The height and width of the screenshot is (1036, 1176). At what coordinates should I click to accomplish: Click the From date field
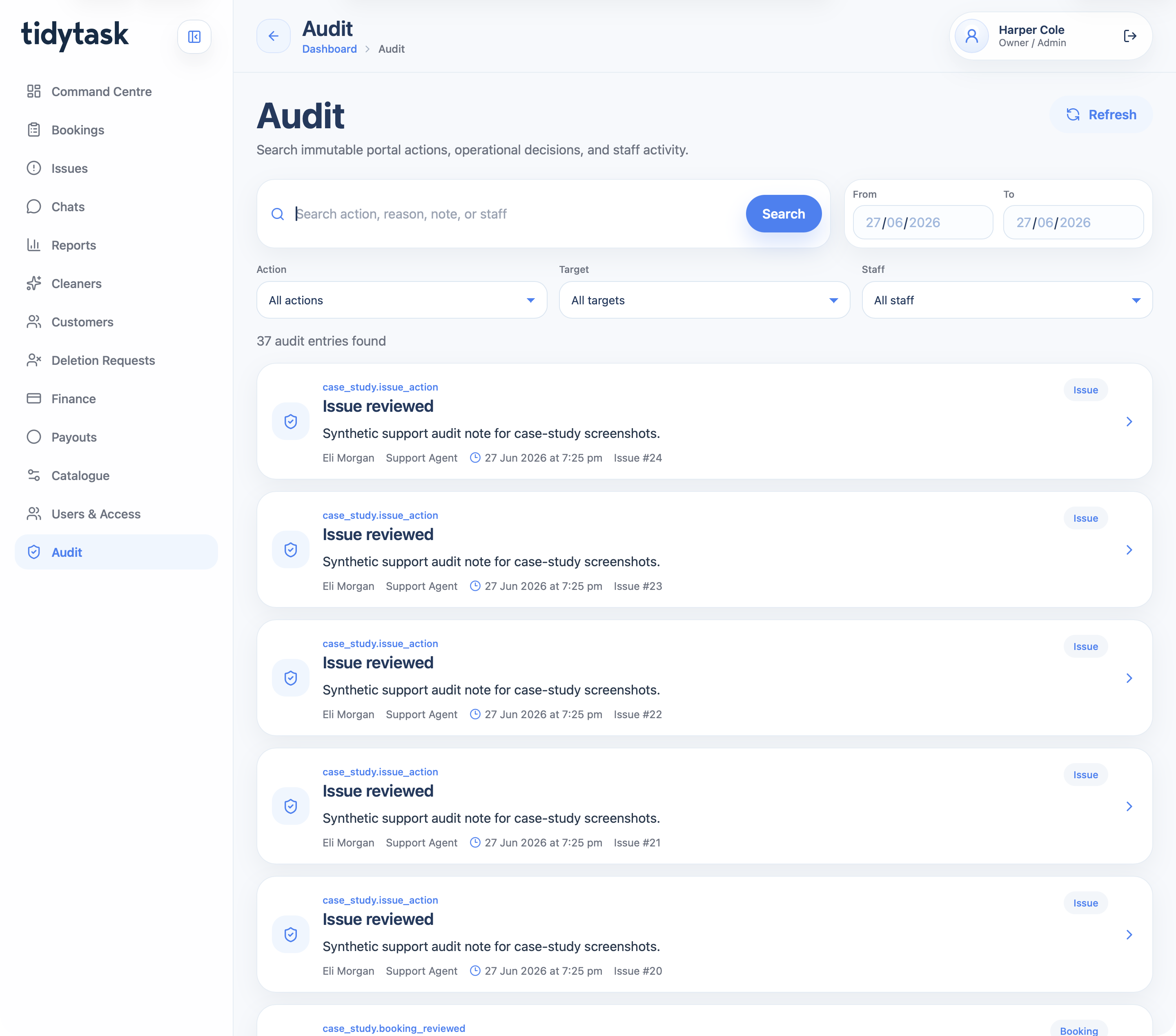[x=923, y=222]
